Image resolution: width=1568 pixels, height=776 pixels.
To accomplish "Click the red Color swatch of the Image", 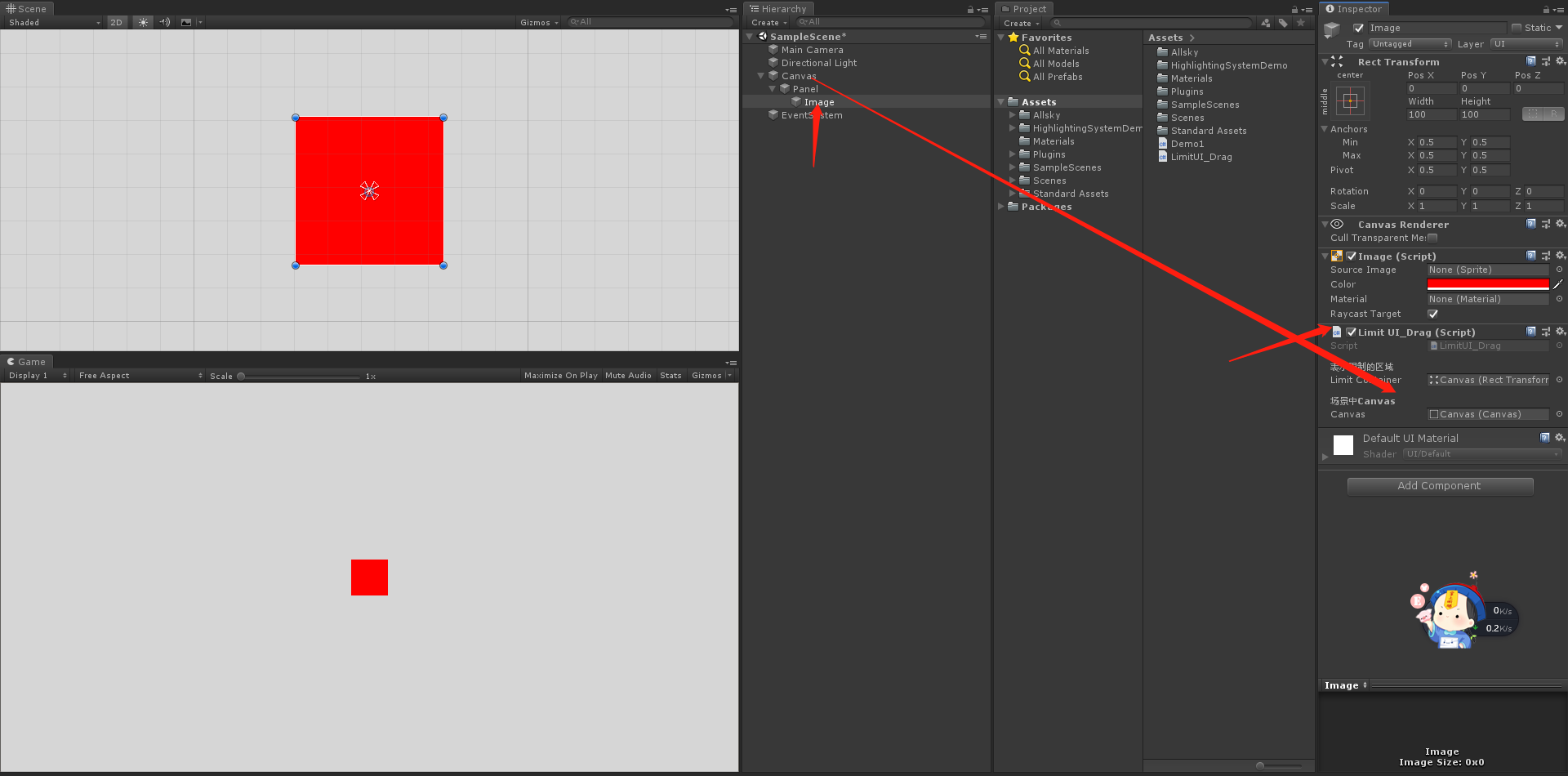I will click(1486, 283).
